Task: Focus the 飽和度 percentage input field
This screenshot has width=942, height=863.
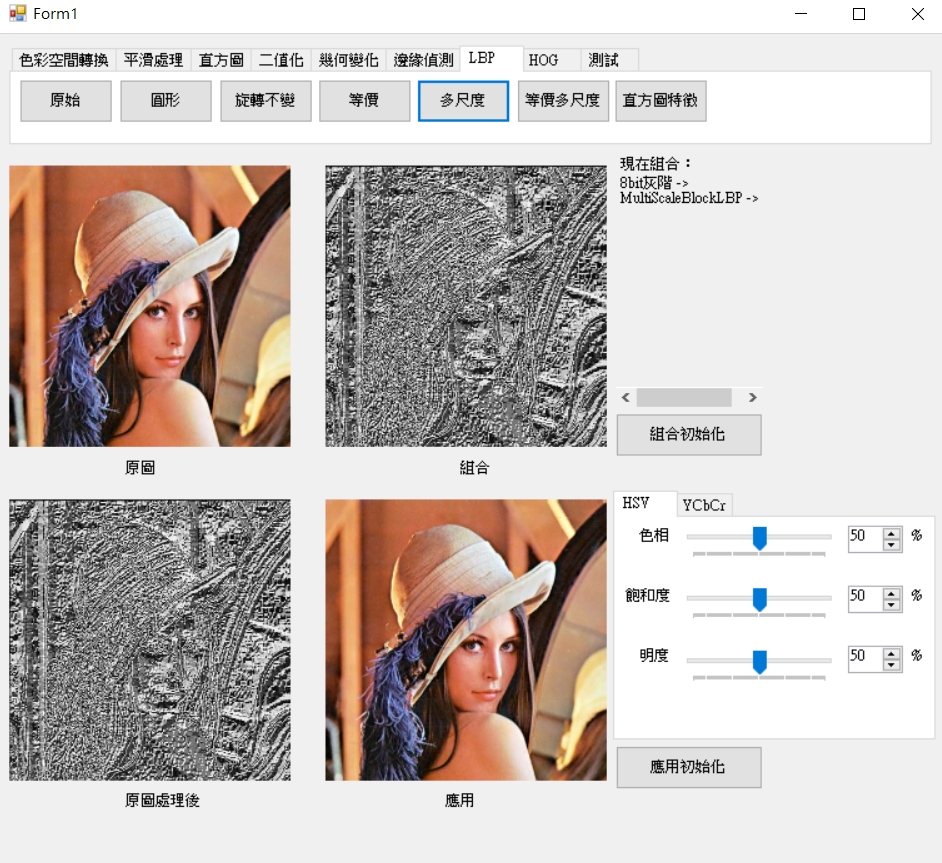Action: [866, 599]
